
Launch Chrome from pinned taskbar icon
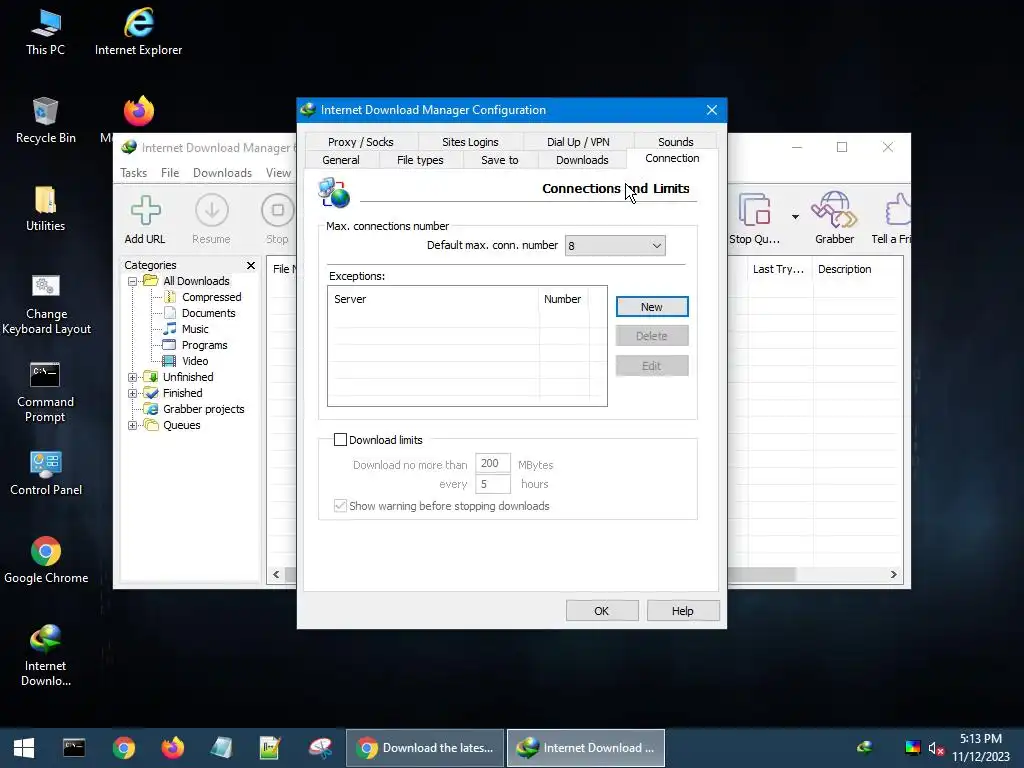(x=123, y=748)
